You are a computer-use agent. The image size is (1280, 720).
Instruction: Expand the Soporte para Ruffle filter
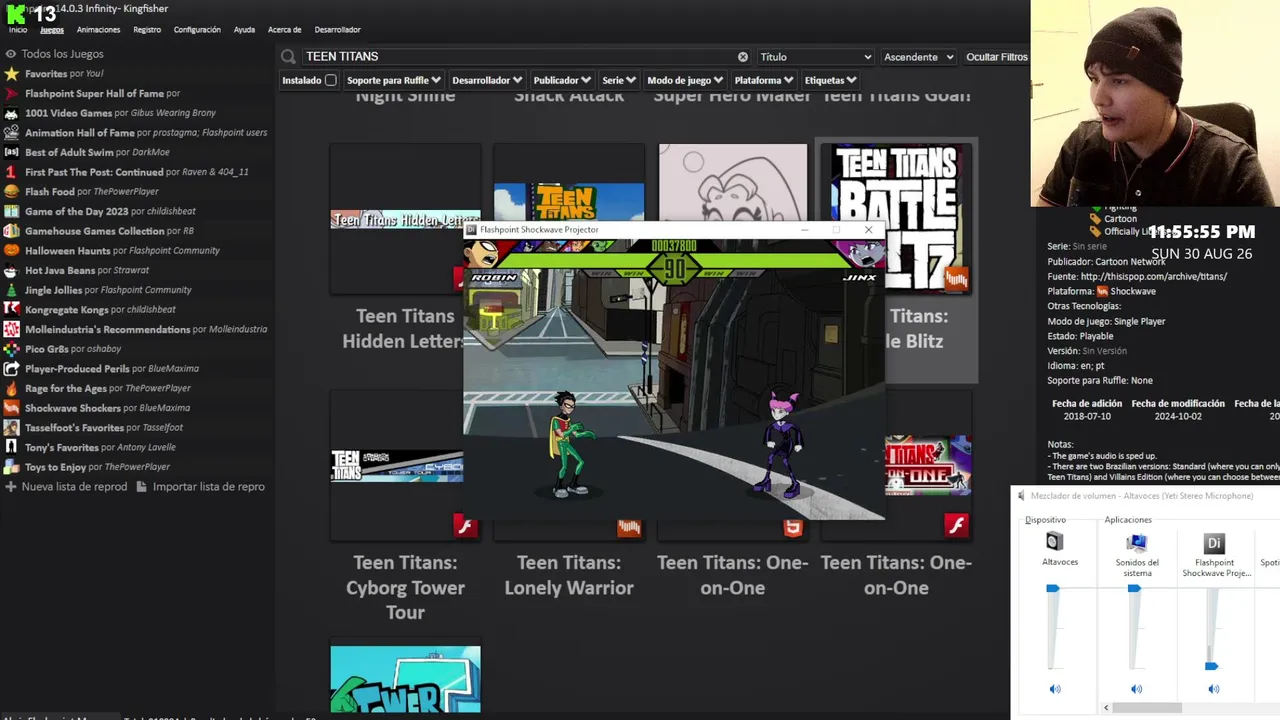click(393, 80)
